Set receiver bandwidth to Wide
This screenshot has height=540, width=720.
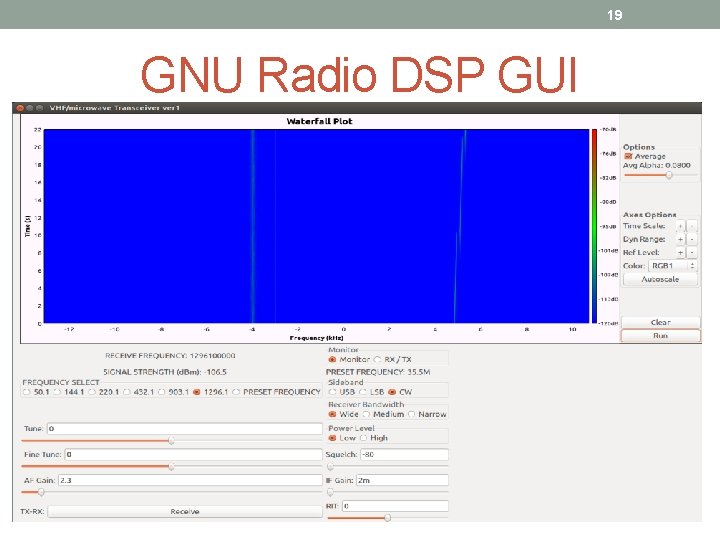coord(332,414)
